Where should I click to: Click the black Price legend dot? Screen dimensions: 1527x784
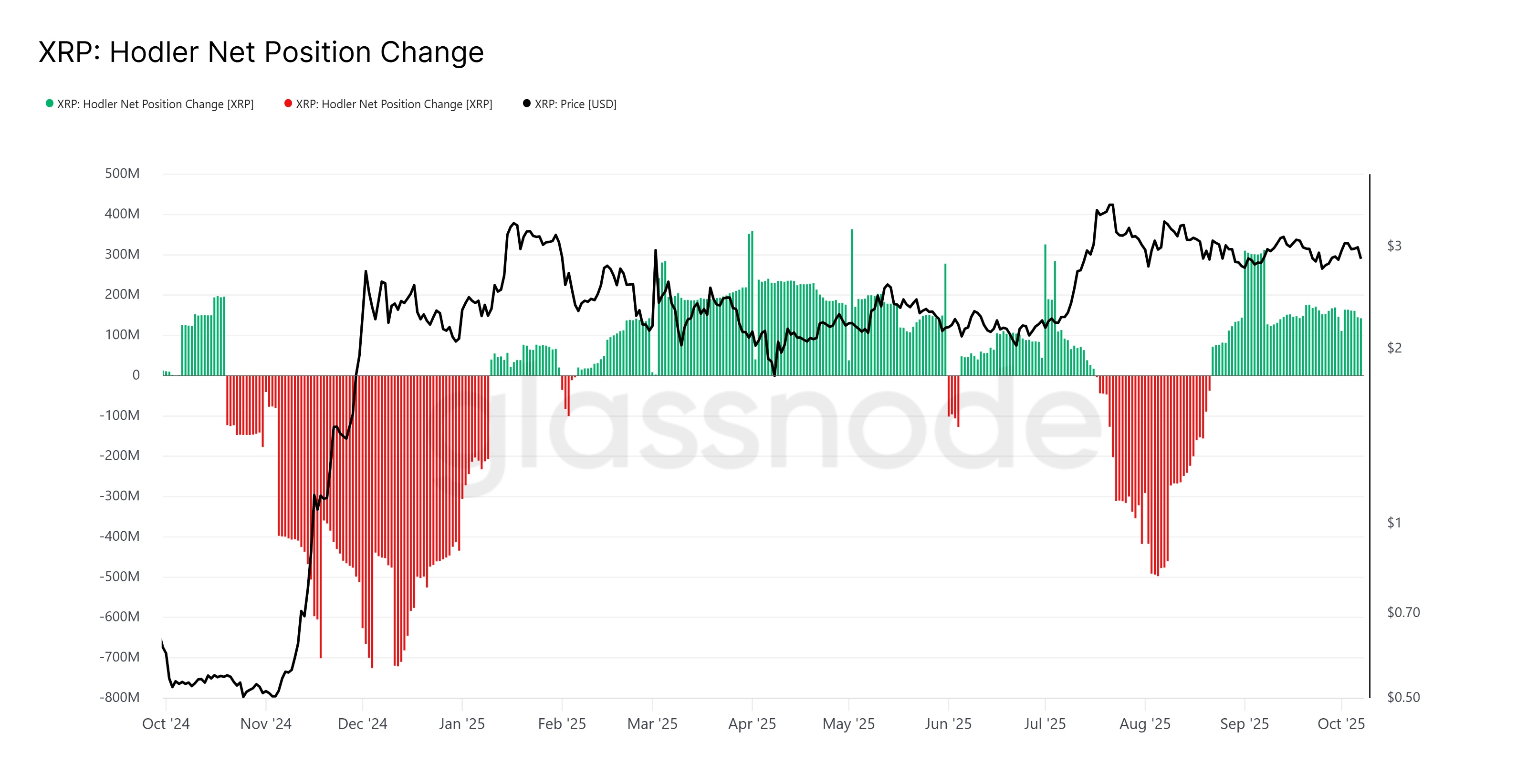point(526,103)
